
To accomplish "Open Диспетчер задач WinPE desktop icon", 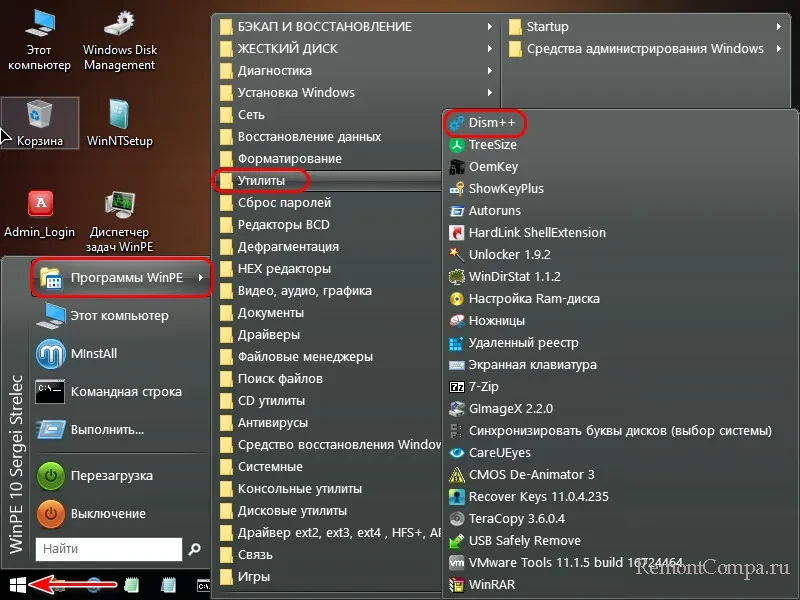I will pos(119,222).
